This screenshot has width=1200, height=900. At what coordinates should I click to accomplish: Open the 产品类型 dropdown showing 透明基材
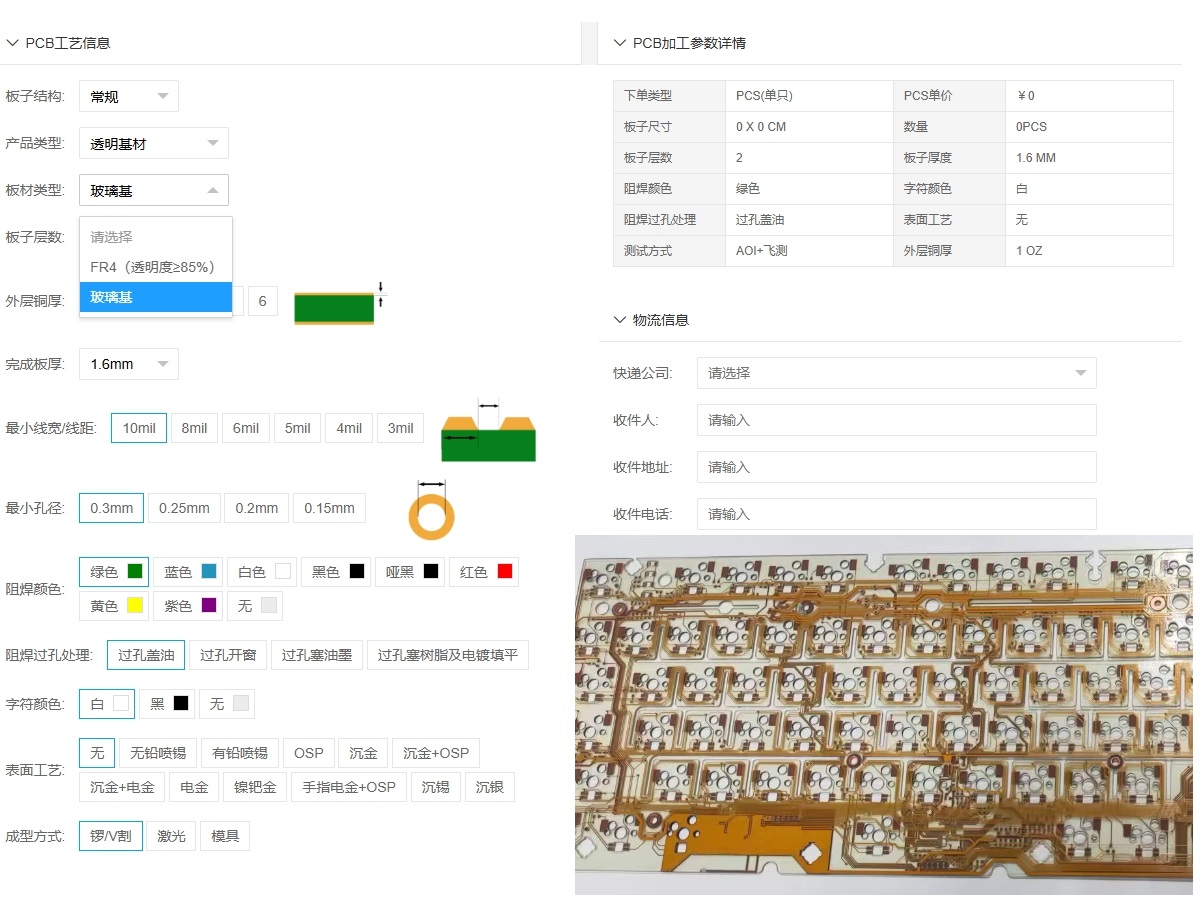pos(153,143)
